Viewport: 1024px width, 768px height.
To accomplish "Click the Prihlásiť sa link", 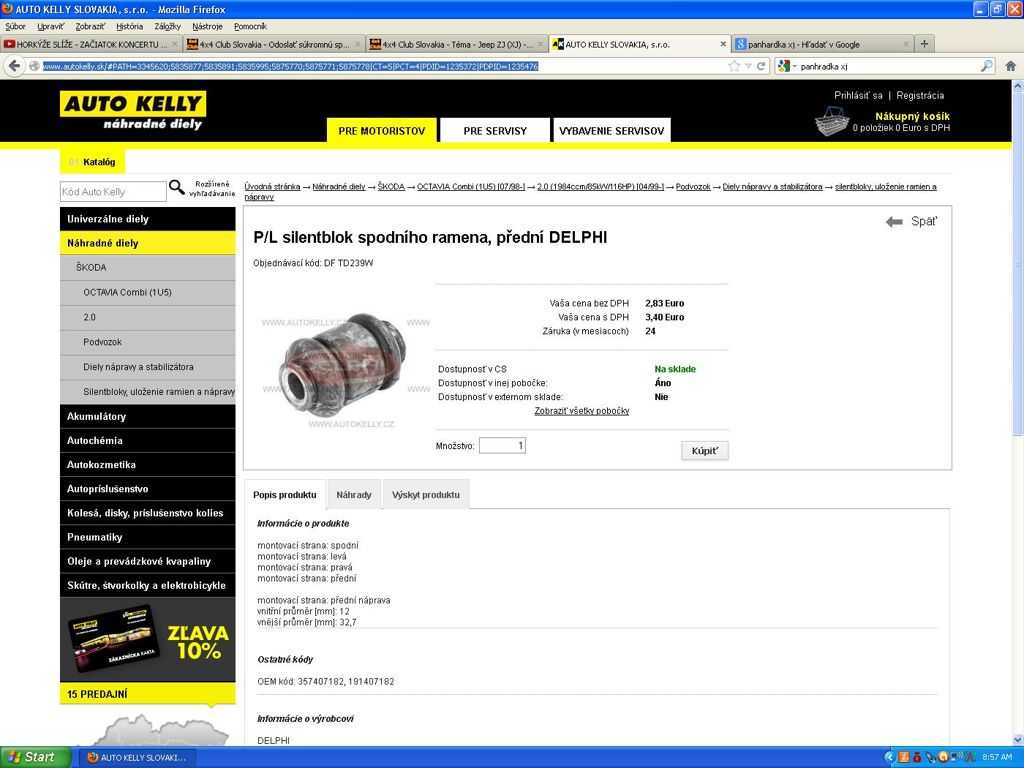I will pyautogui.click(x=858, y=95).
